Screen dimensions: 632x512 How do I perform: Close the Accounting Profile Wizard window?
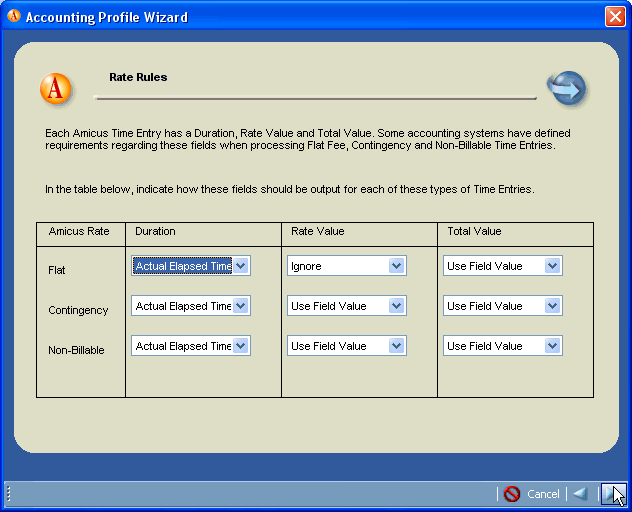[x=615, y=17]
